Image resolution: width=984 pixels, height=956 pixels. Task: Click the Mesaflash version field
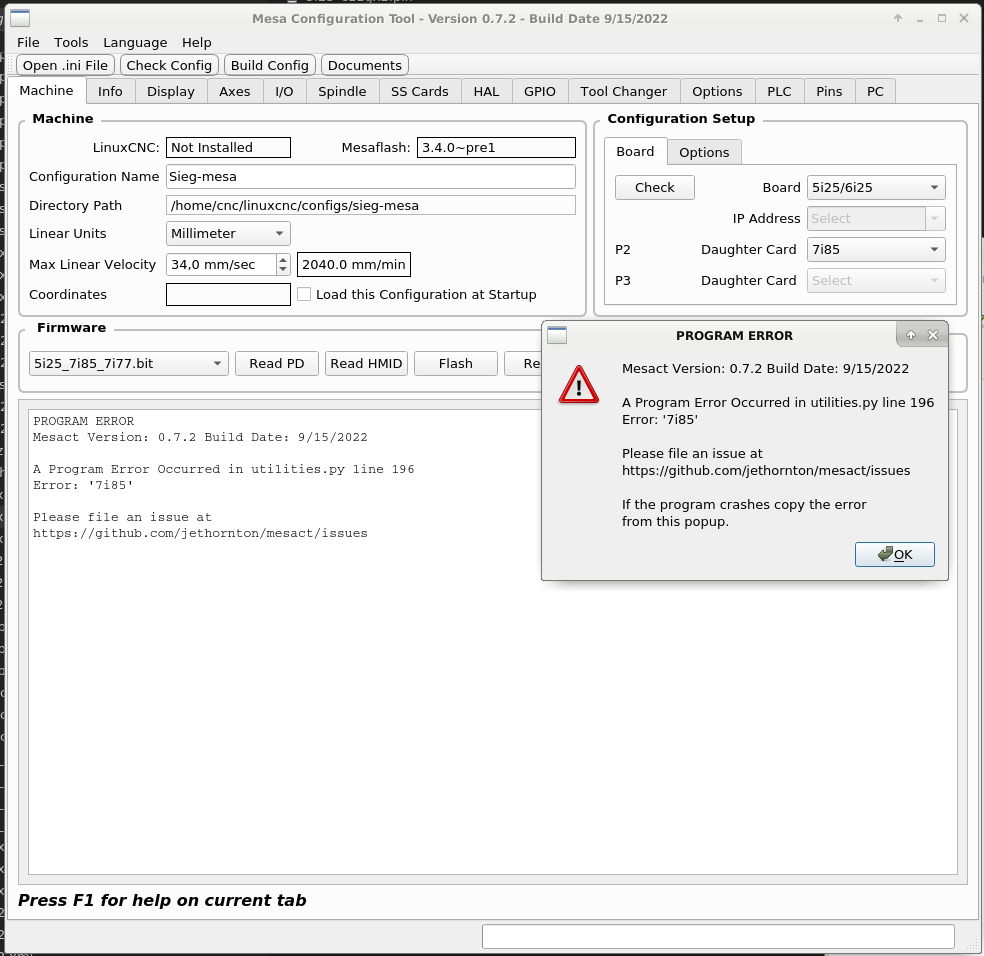coord(496,148)
